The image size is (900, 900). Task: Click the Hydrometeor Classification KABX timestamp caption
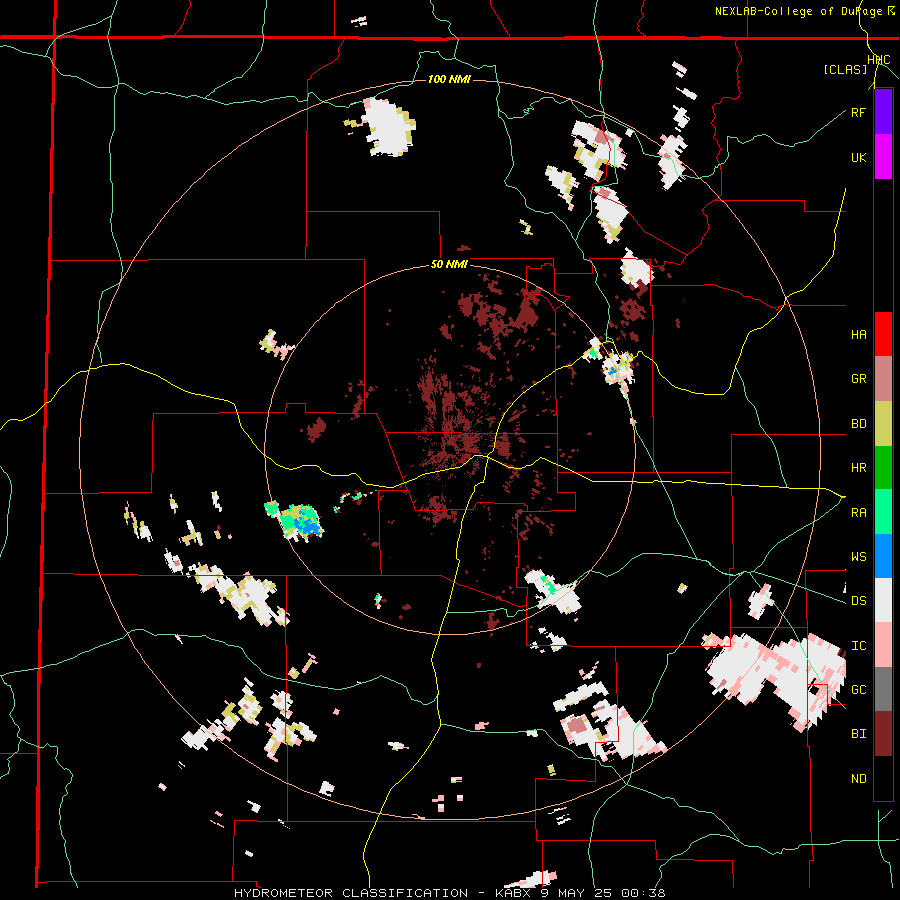[449, 893]
